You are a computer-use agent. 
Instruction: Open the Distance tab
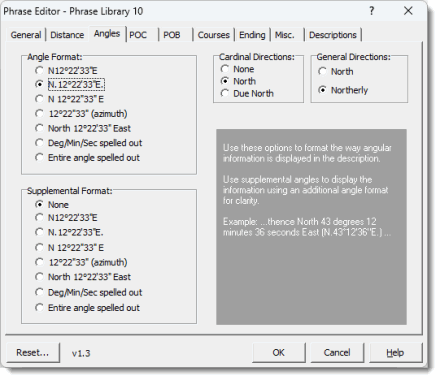pos(67,35)
